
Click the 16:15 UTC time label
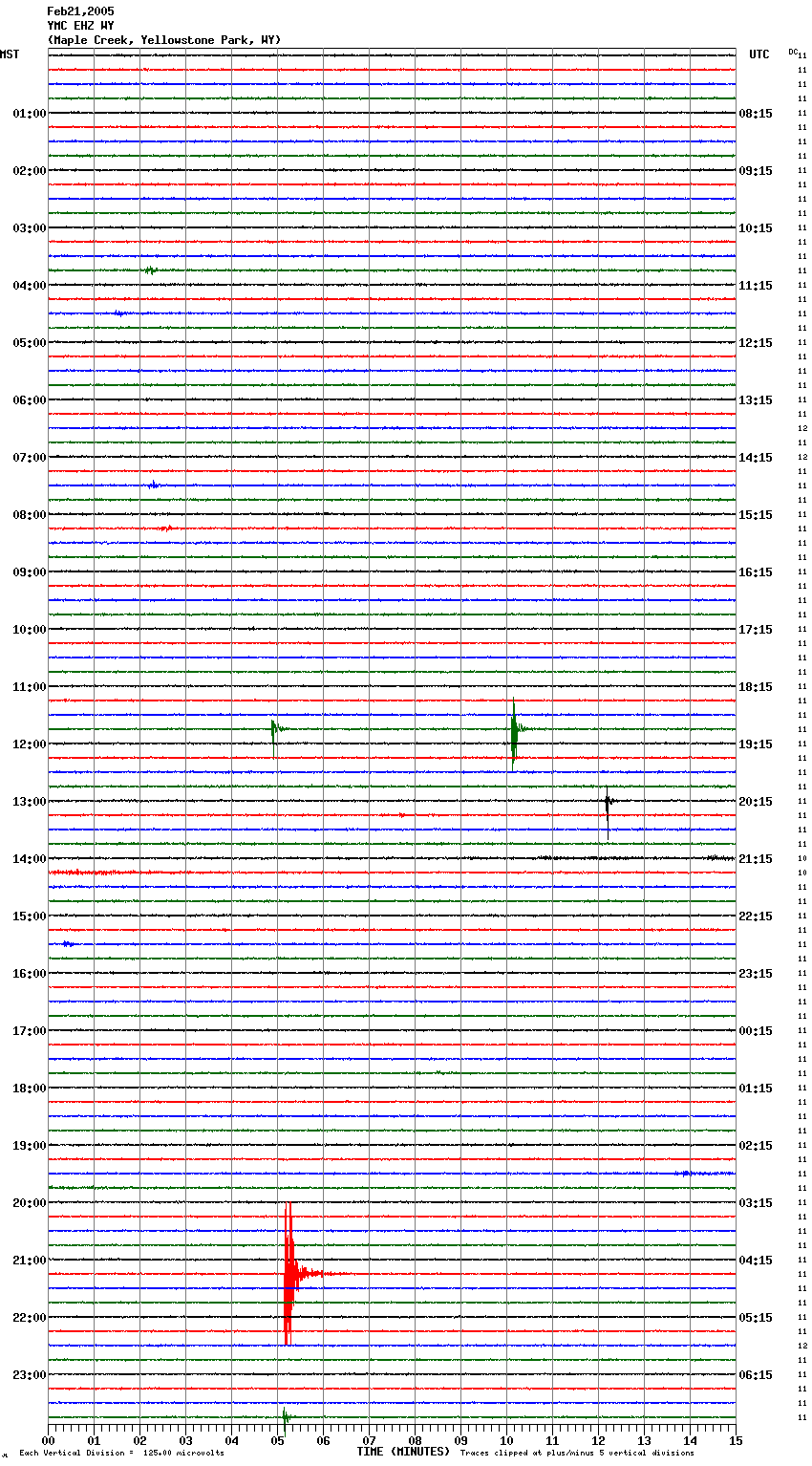pos(756,572)
